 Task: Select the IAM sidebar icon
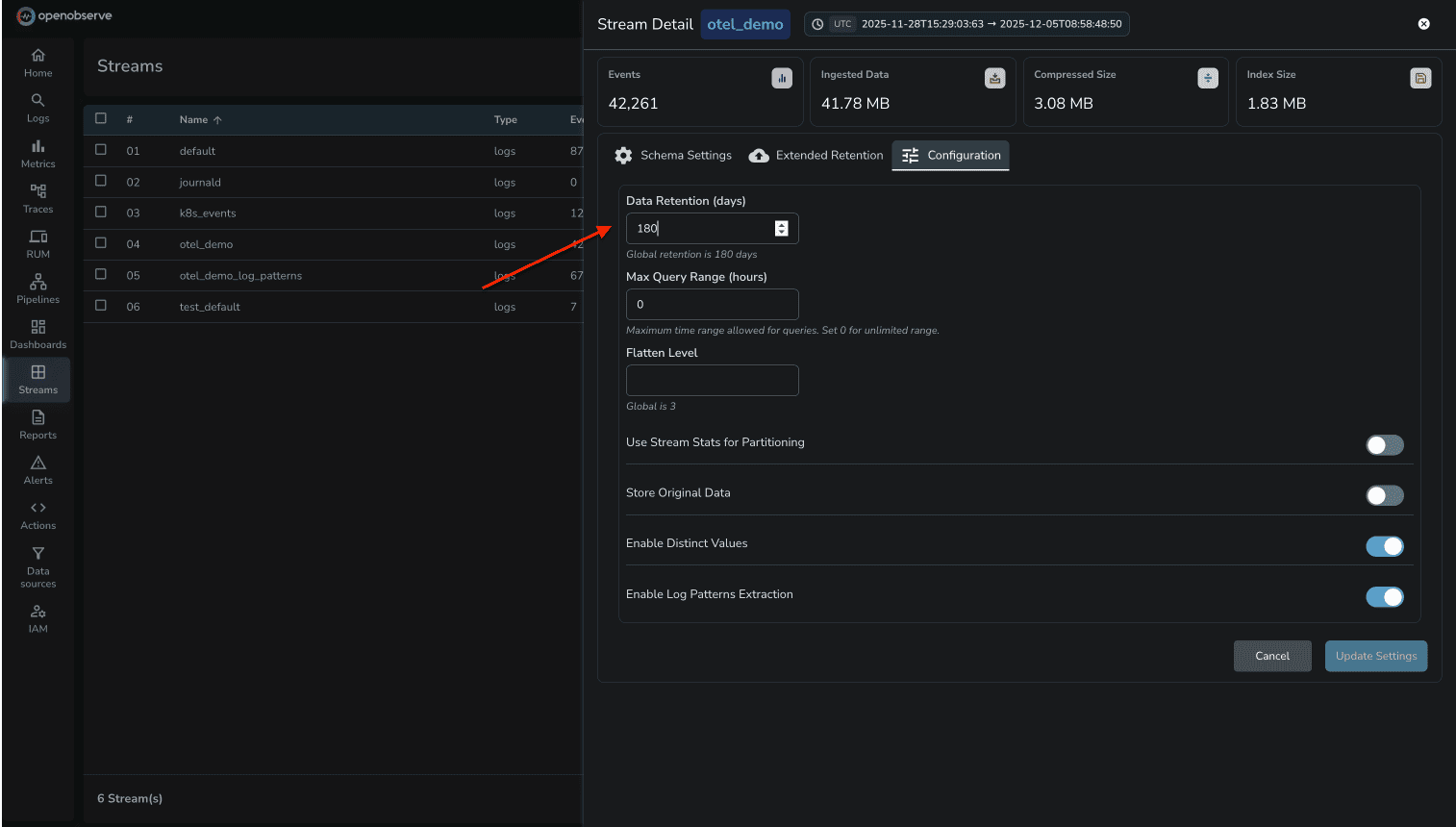click(38, 616)
